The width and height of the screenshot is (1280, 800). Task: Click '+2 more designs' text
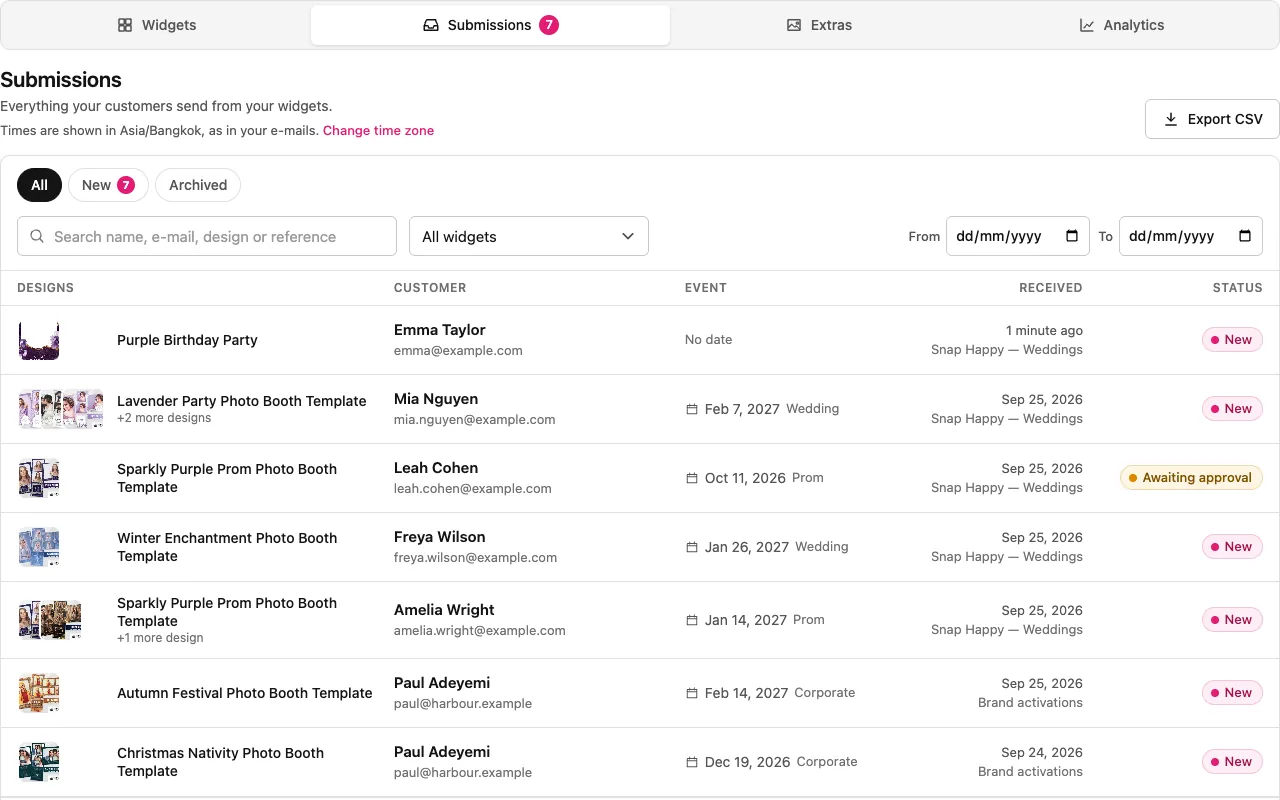pos(164,418)
